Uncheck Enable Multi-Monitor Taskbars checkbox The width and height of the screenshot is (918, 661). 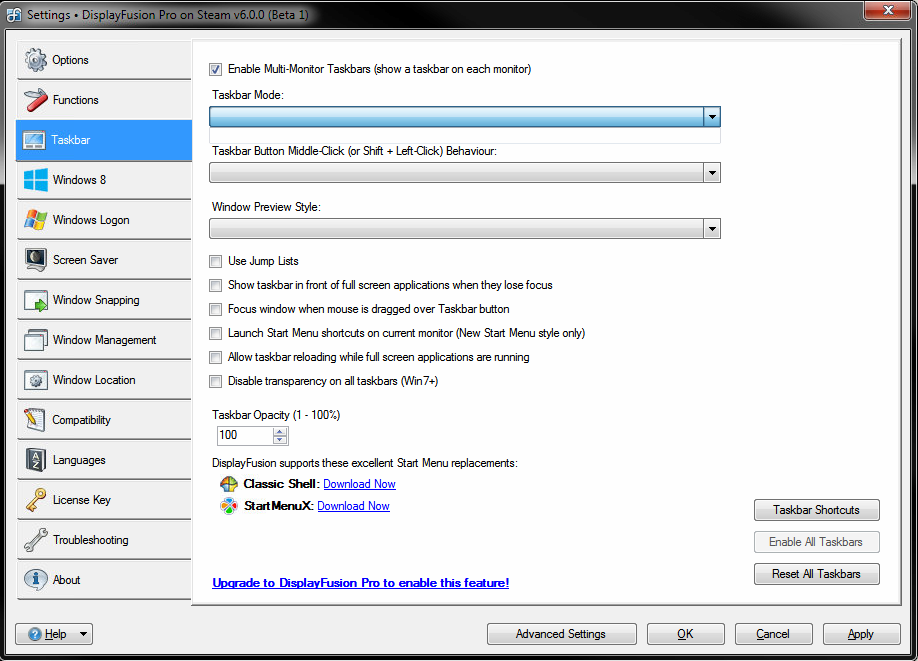[x=216, y=70]
